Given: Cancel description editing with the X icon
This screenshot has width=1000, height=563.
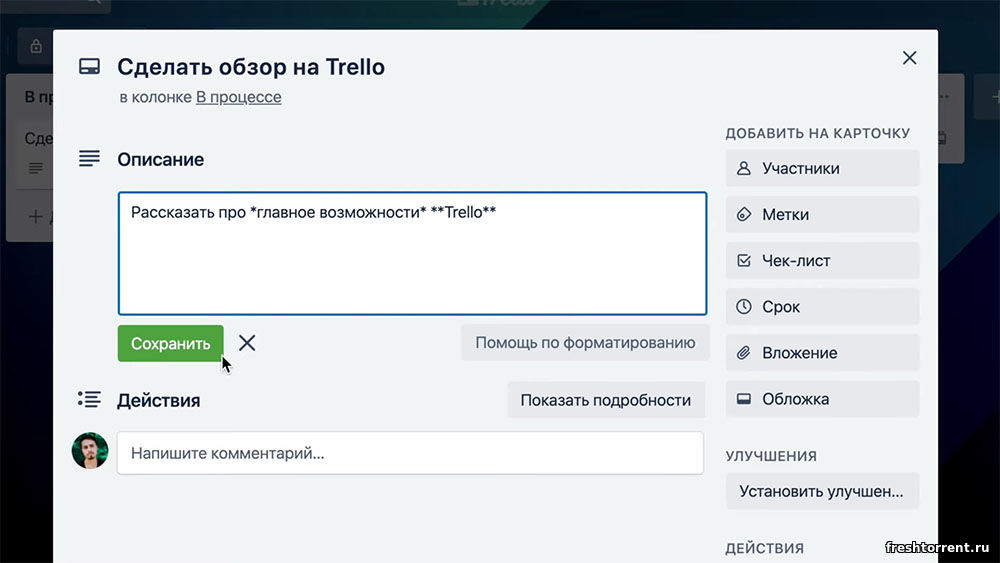Looking at the screenshot, I should pos(247,343).
